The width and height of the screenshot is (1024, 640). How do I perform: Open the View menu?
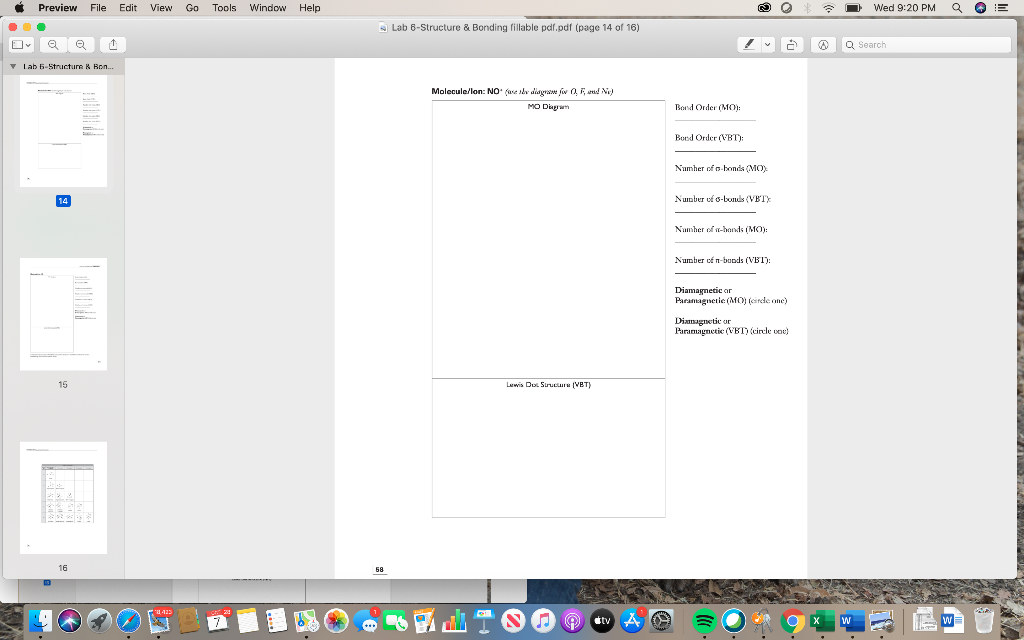tap(160, 8)
